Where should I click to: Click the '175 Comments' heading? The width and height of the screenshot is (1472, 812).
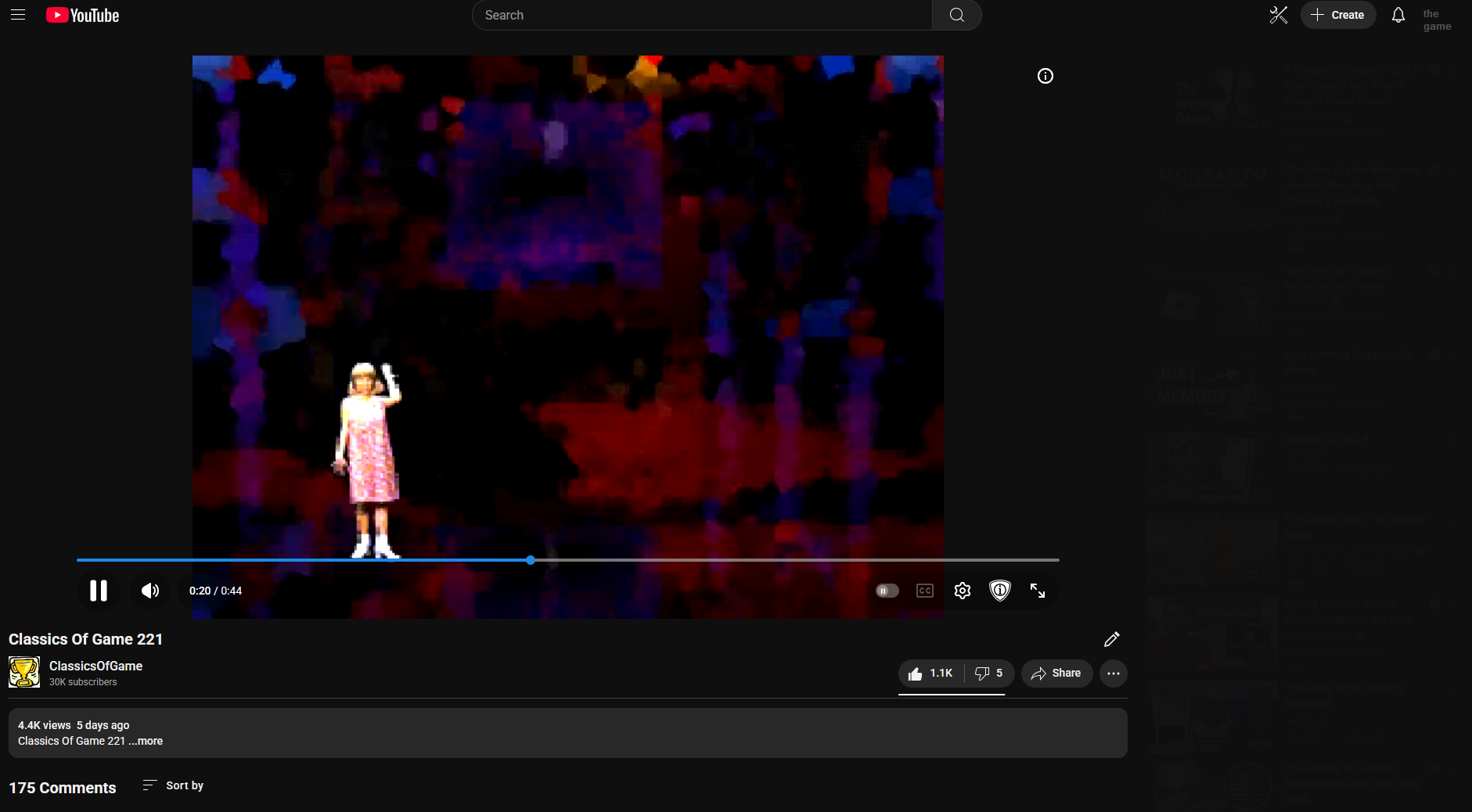pyautogui.click(x=62, y=788)
